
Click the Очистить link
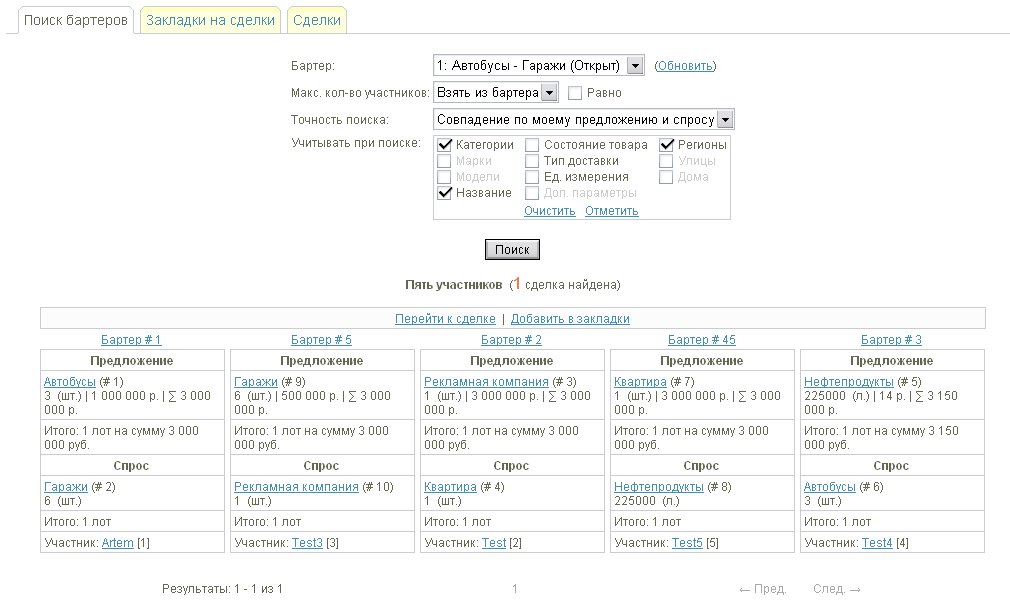click(550, 211)
